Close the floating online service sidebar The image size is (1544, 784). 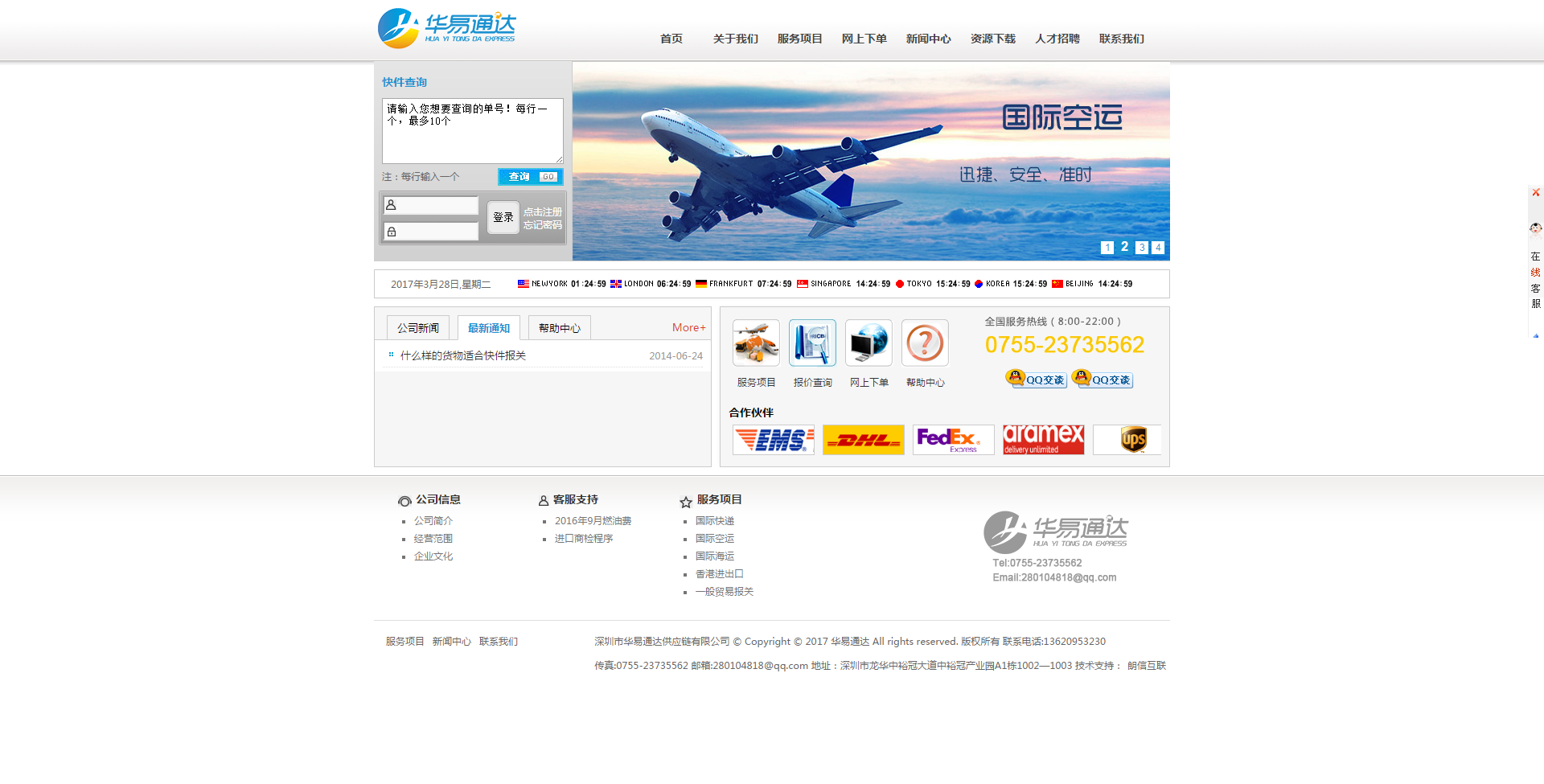[1535, 193]
